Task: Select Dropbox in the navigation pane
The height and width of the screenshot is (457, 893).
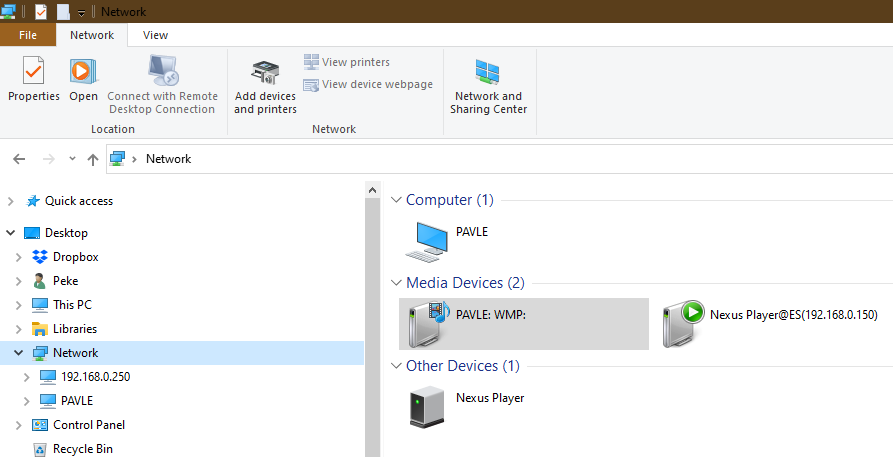Action: (75, 257)
